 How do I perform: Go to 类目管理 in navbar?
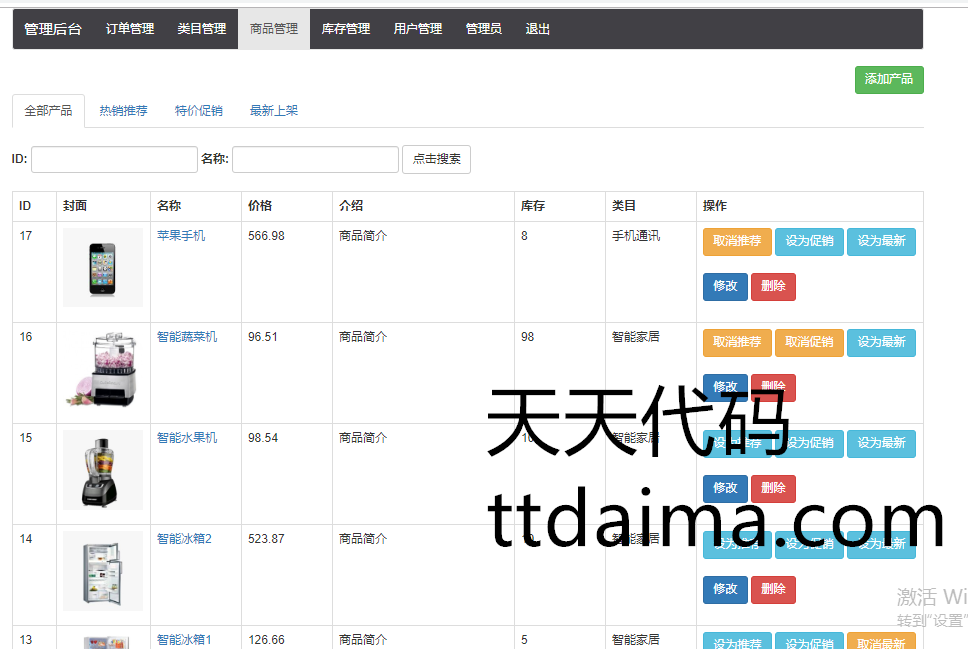pos(202,29)
